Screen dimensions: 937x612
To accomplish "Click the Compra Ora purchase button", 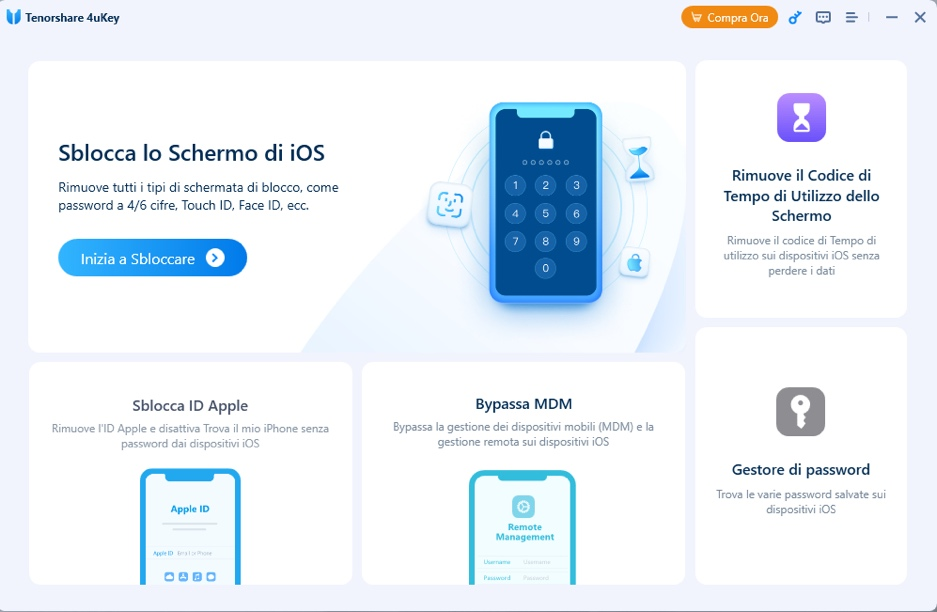I will point(729,17).
